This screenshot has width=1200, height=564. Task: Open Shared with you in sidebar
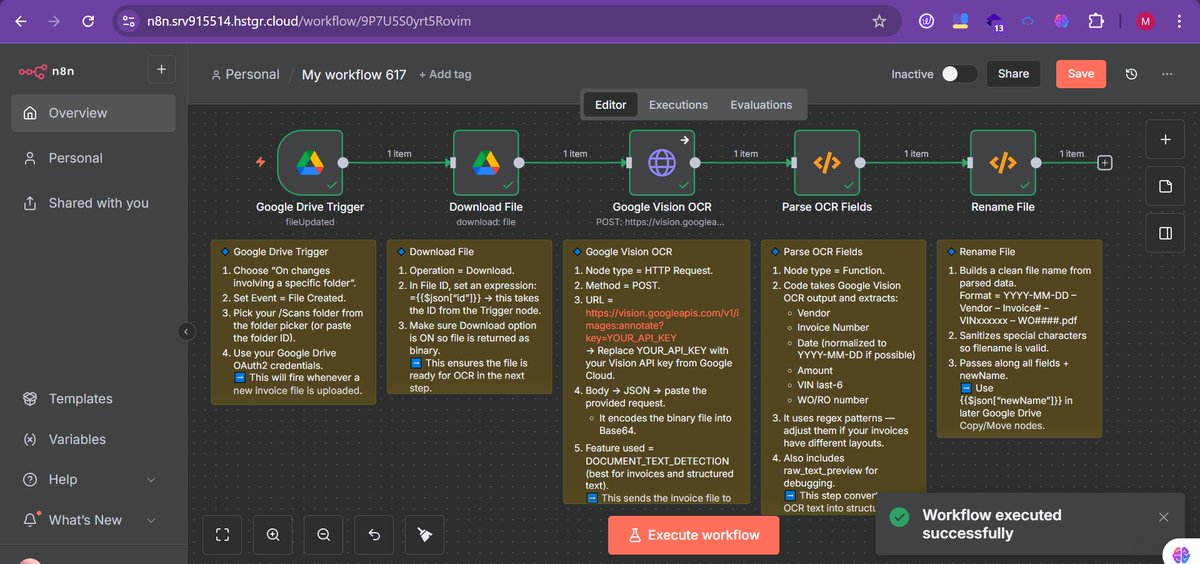click(93, 203)
